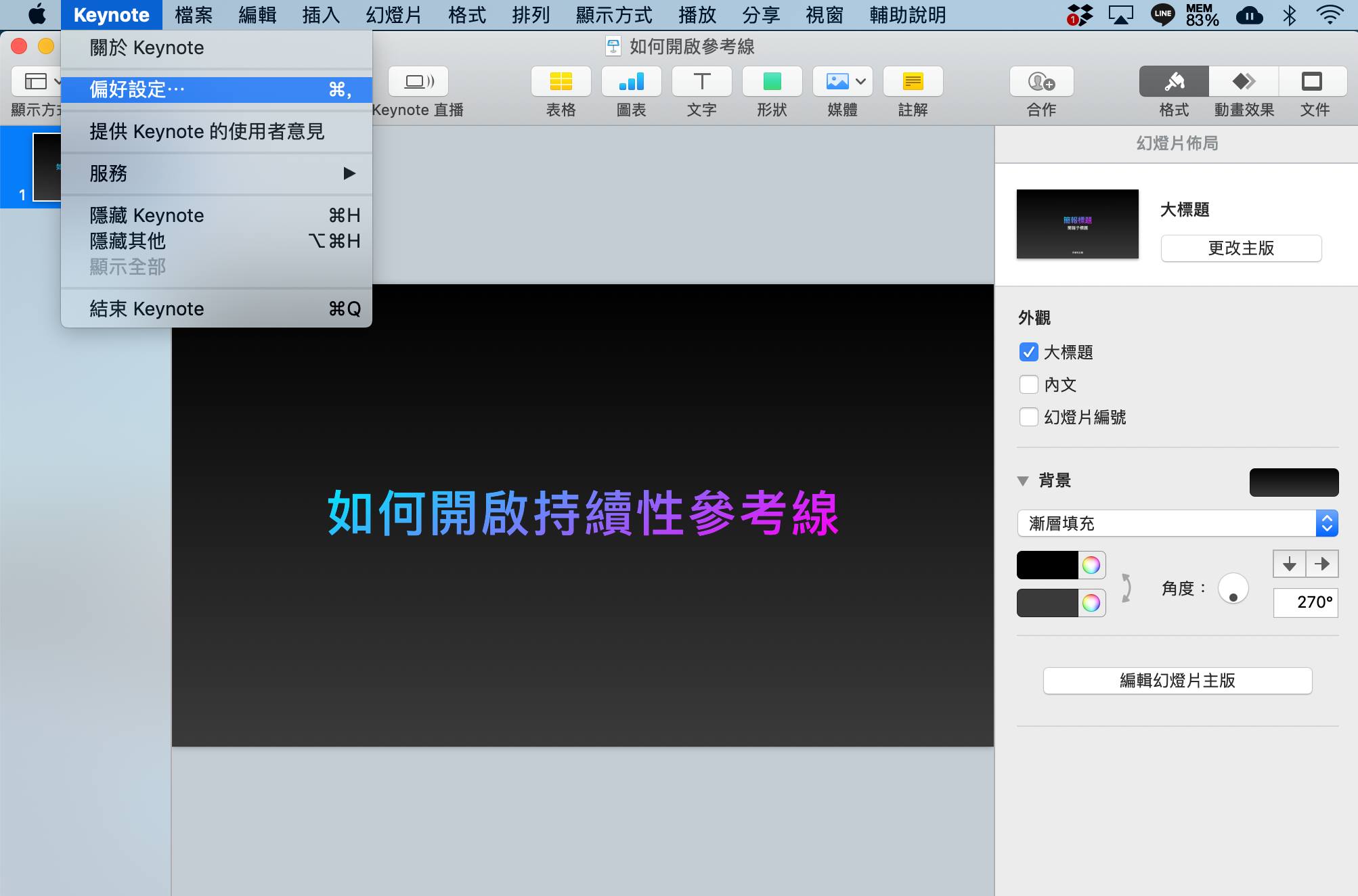
Task: Open the AirPlay display menu
Action: (1120, 14)
